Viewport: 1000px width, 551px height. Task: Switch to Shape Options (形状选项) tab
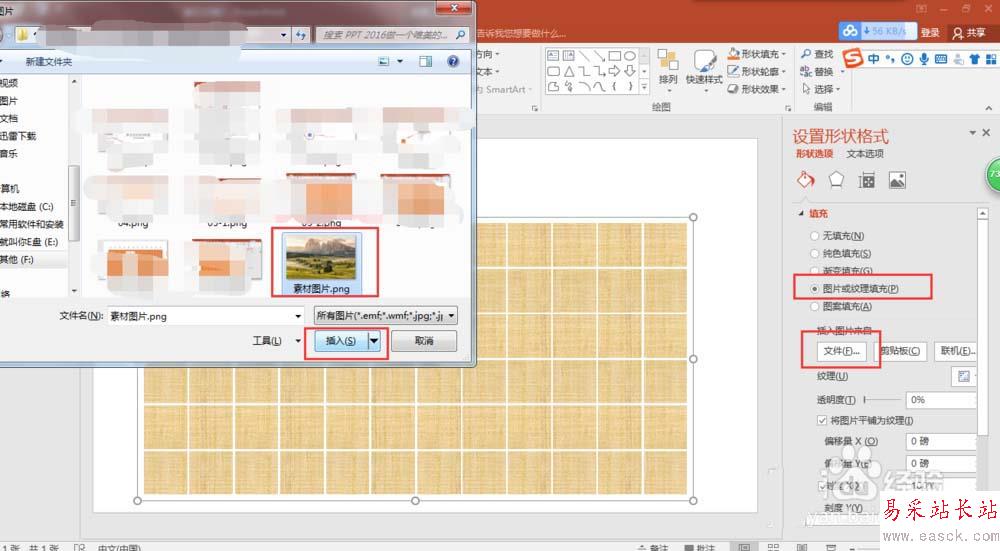tap(814, 154)
